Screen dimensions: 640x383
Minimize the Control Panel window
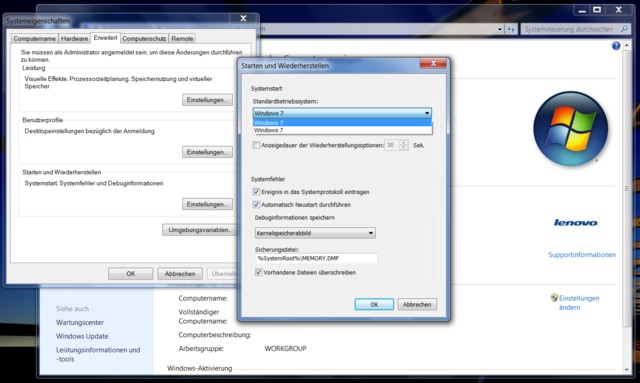pyautogui.click(x=582, y=9)
